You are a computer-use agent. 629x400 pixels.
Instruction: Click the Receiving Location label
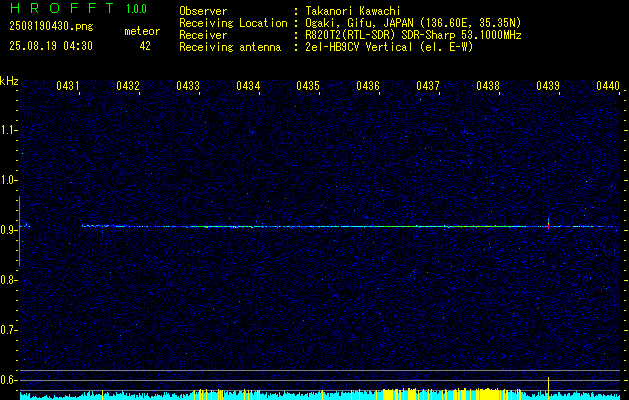click(x=233, y=23)
